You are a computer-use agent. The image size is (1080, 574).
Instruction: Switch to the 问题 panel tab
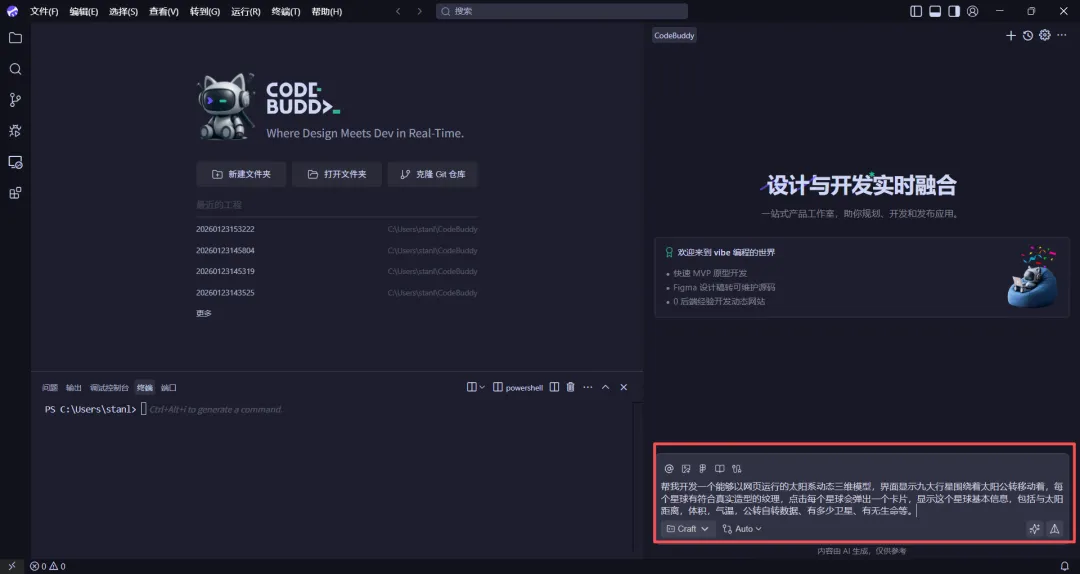coord(50,387)
